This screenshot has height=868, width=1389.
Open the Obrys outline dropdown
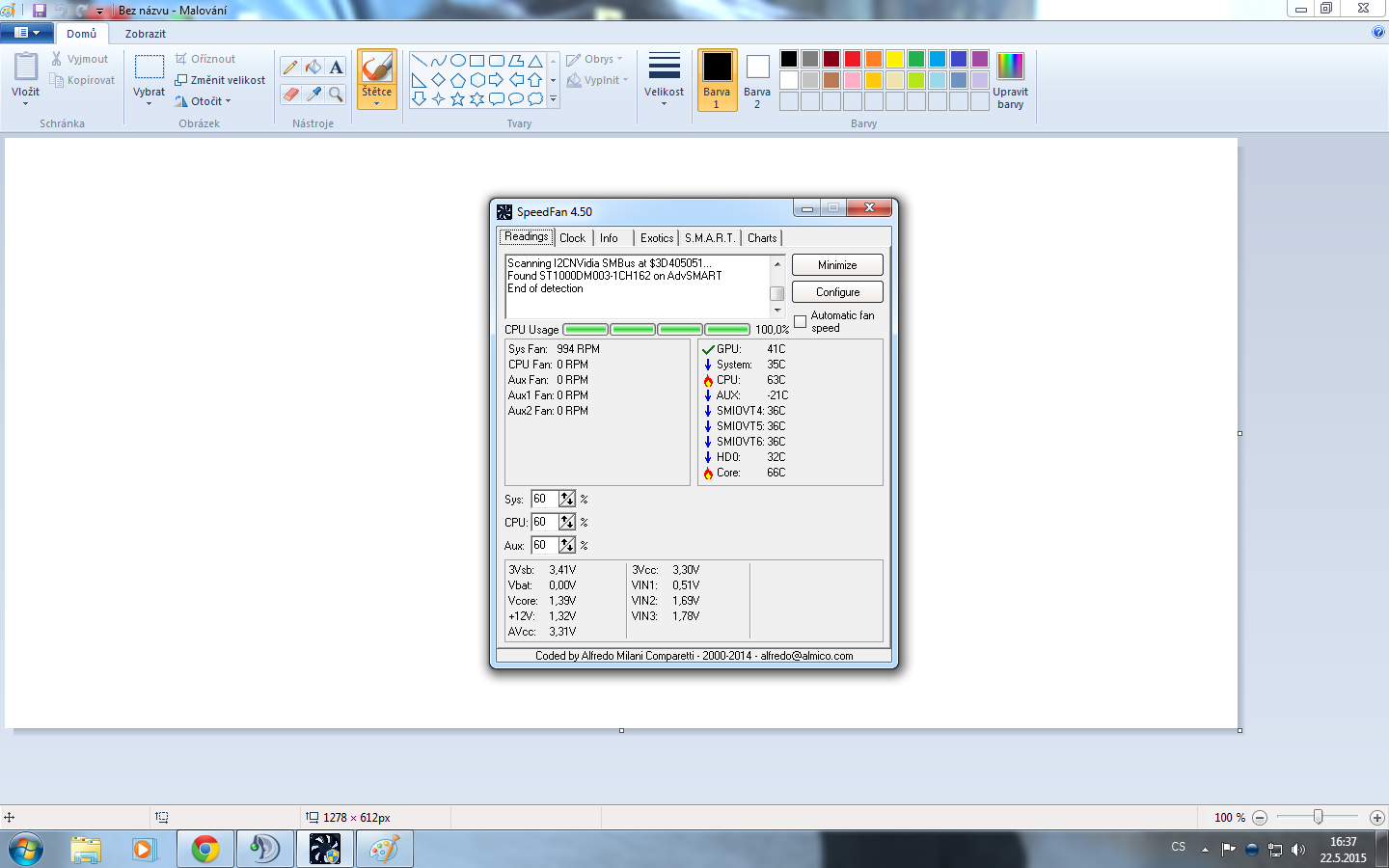click(x=594, y=59)
